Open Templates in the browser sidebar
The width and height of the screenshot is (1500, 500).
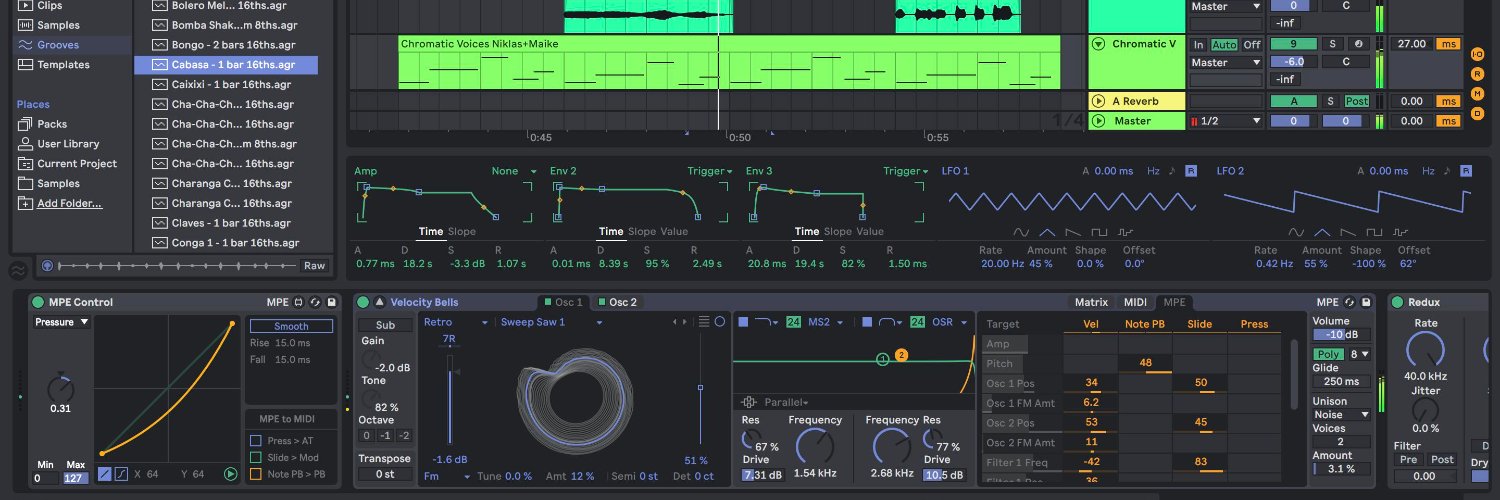(63, 64)
